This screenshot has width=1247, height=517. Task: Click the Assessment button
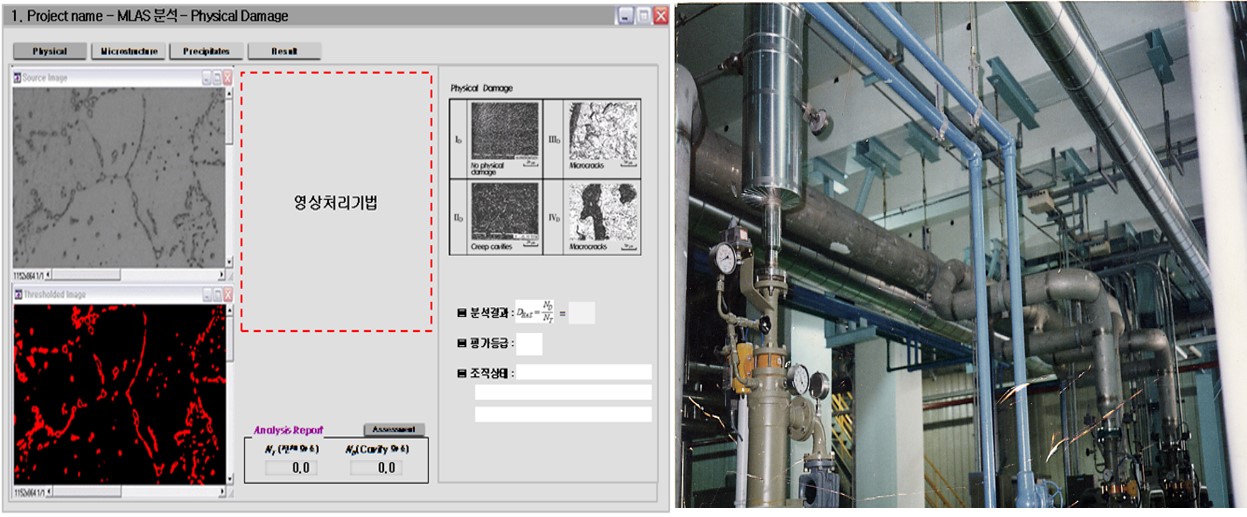pos(394,429)
